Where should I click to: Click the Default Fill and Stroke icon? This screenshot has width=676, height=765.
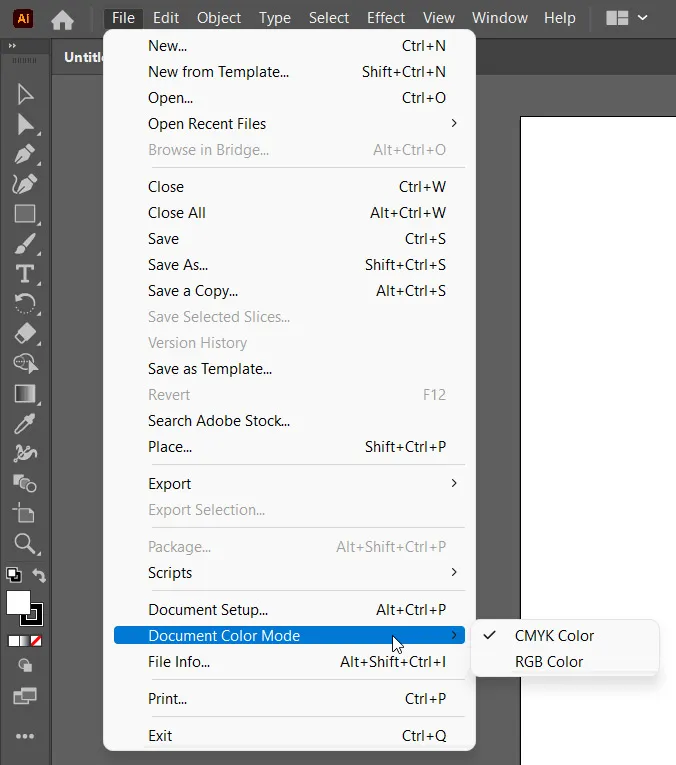(14, 575)
